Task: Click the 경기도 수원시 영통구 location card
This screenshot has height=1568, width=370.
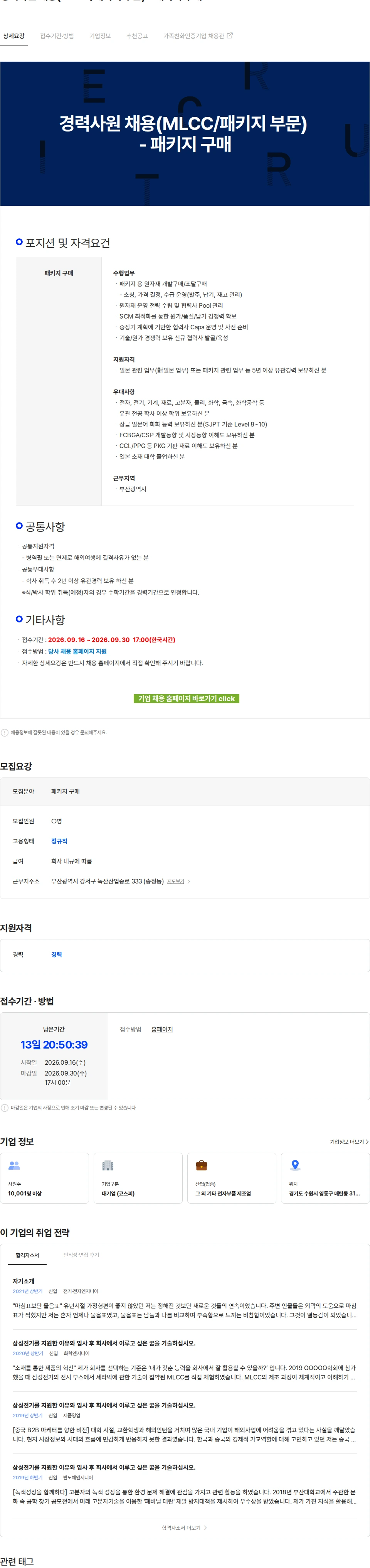Action: pos(326,1178)
